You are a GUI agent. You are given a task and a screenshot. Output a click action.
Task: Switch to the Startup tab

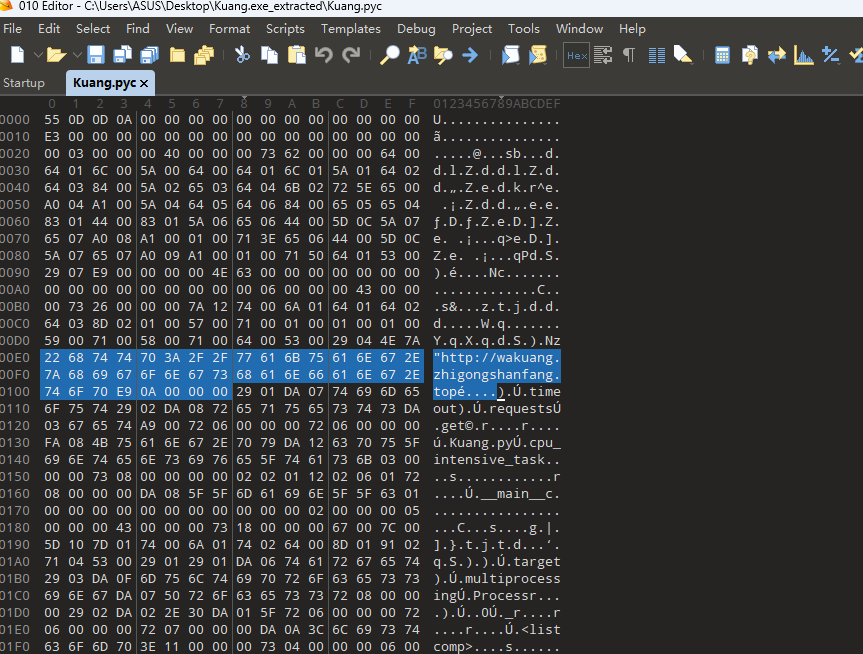[24, 83]
